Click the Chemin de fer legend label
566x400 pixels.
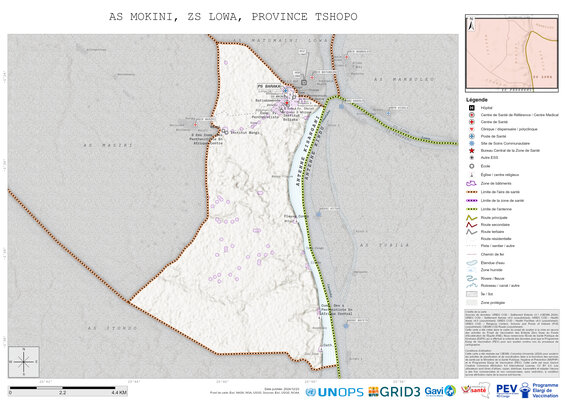click(x=492, y=254)
